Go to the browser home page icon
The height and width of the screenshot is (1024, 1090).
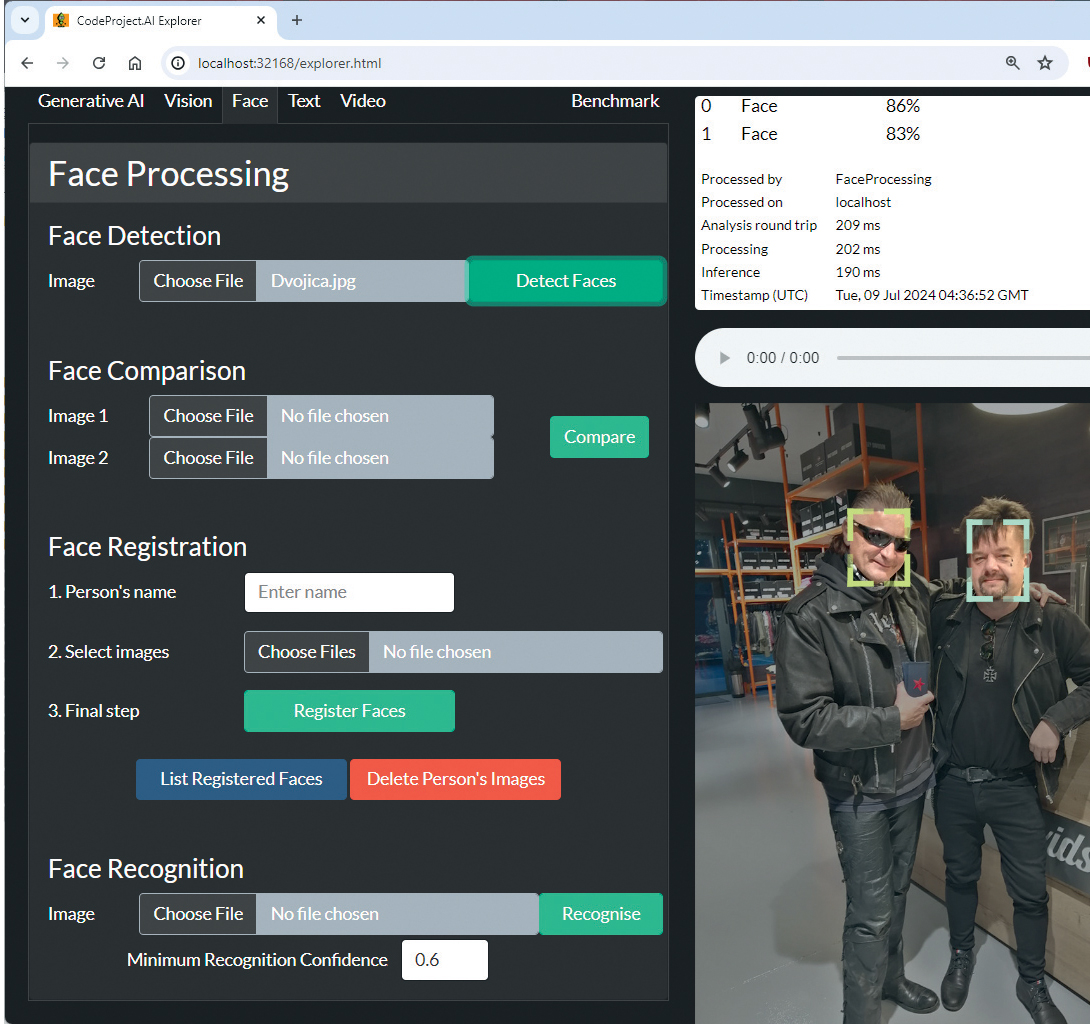click(135, 63)
